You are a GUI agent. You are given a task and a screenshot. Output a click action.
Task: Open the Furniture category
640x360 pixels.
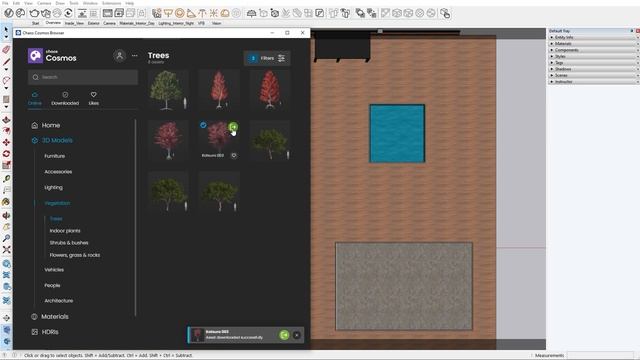[55, 156]
